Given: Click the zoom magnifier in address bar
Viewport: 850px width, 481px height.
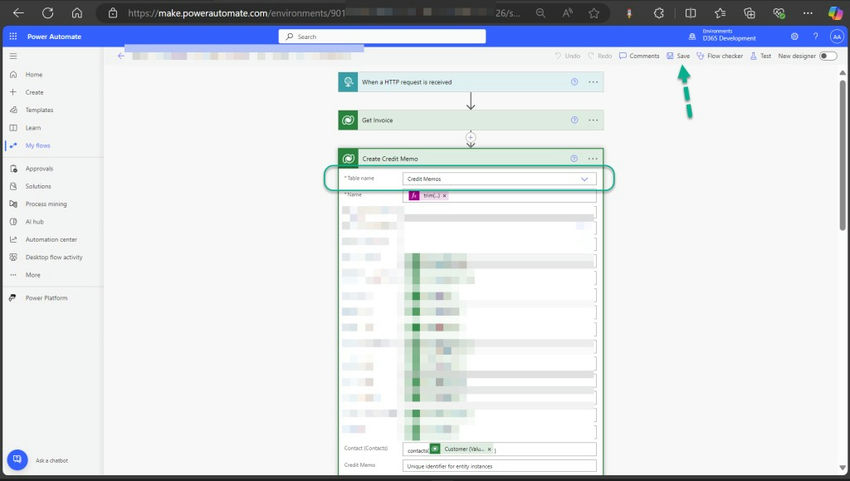Looking at the screenshot, I should pos(540,13).
